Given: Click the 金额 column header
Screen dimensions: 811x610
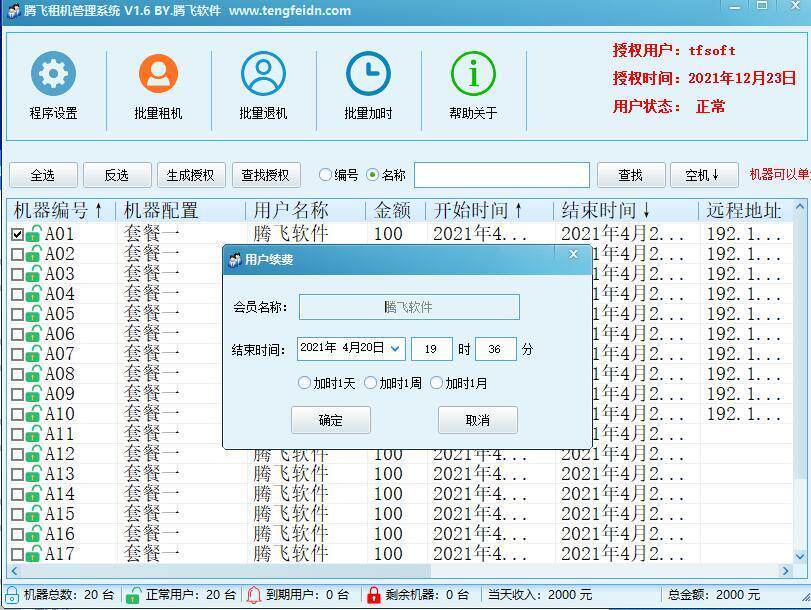Looking at the screenshot, I should [x=396, y=211].
